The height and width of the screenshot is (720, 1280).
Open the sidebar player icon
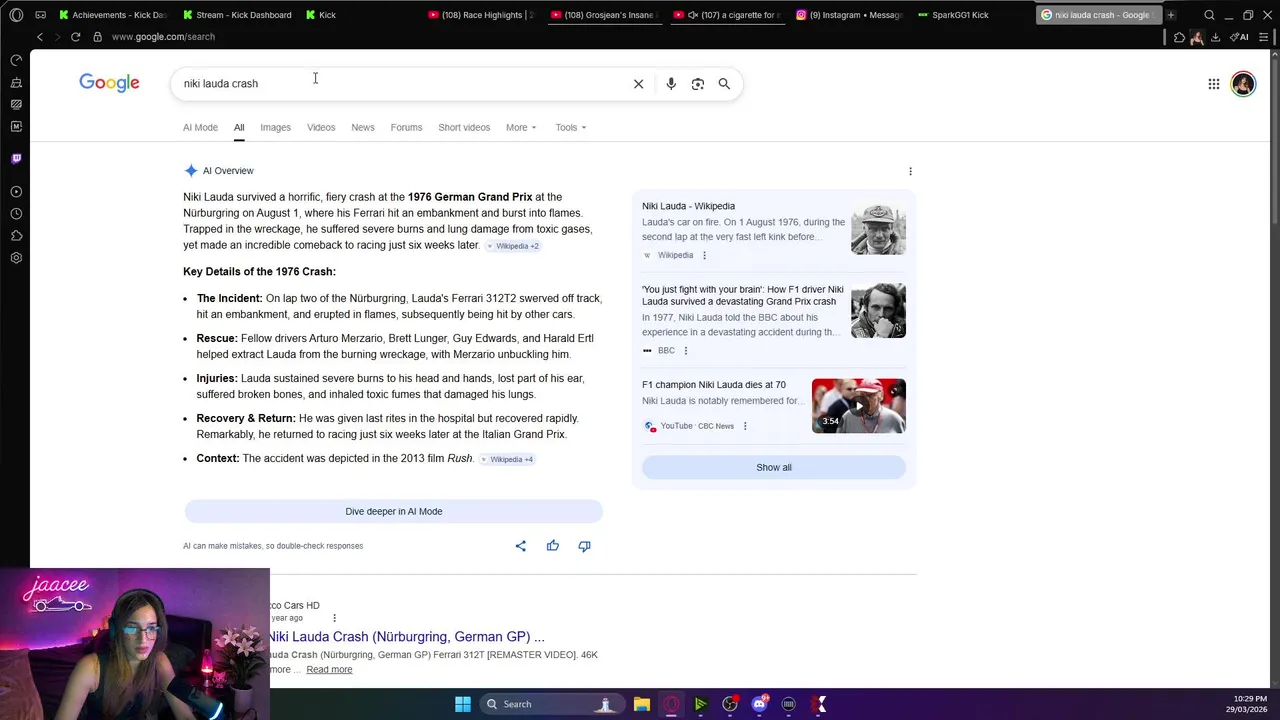tap(16, 192)
